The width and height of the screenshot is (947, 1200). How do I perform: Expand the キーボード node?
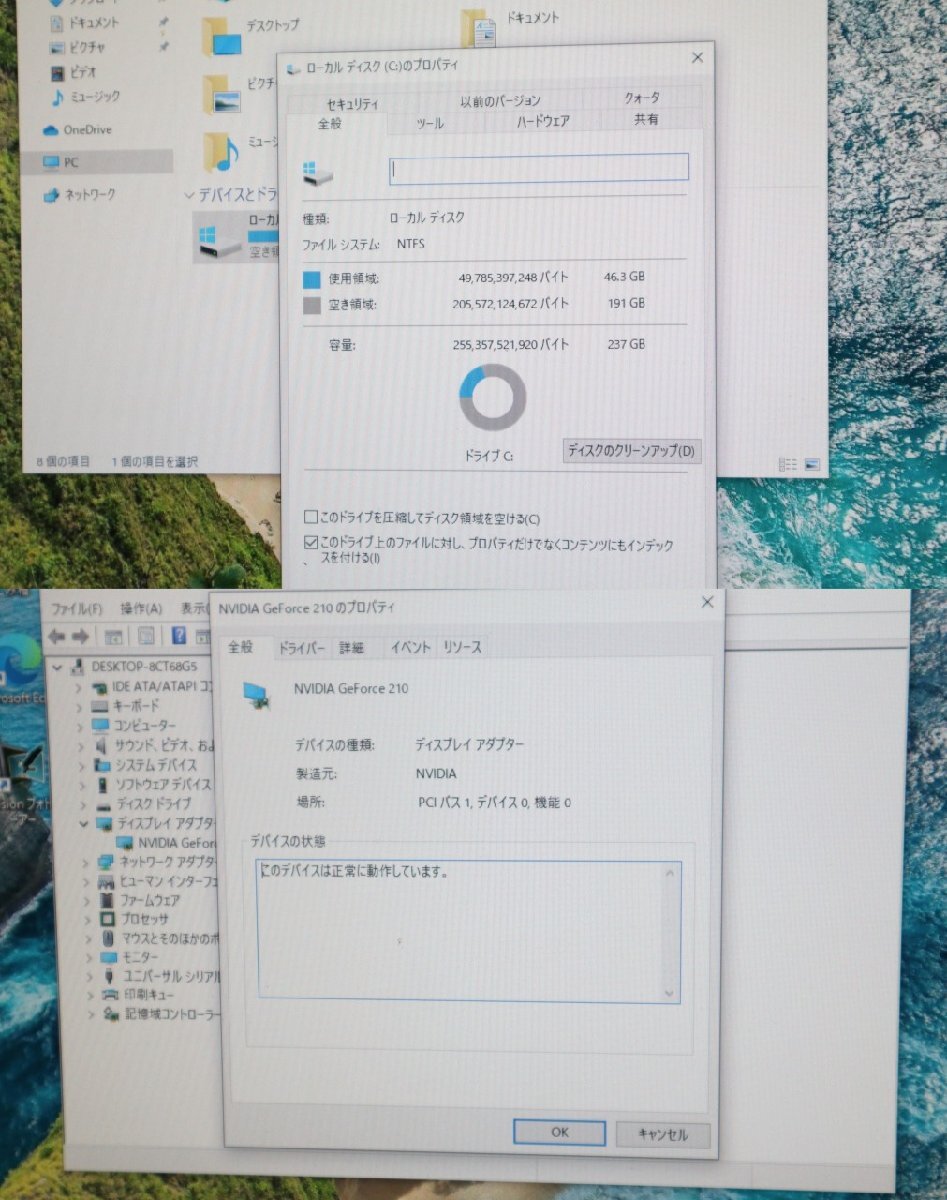coord(80,707)
